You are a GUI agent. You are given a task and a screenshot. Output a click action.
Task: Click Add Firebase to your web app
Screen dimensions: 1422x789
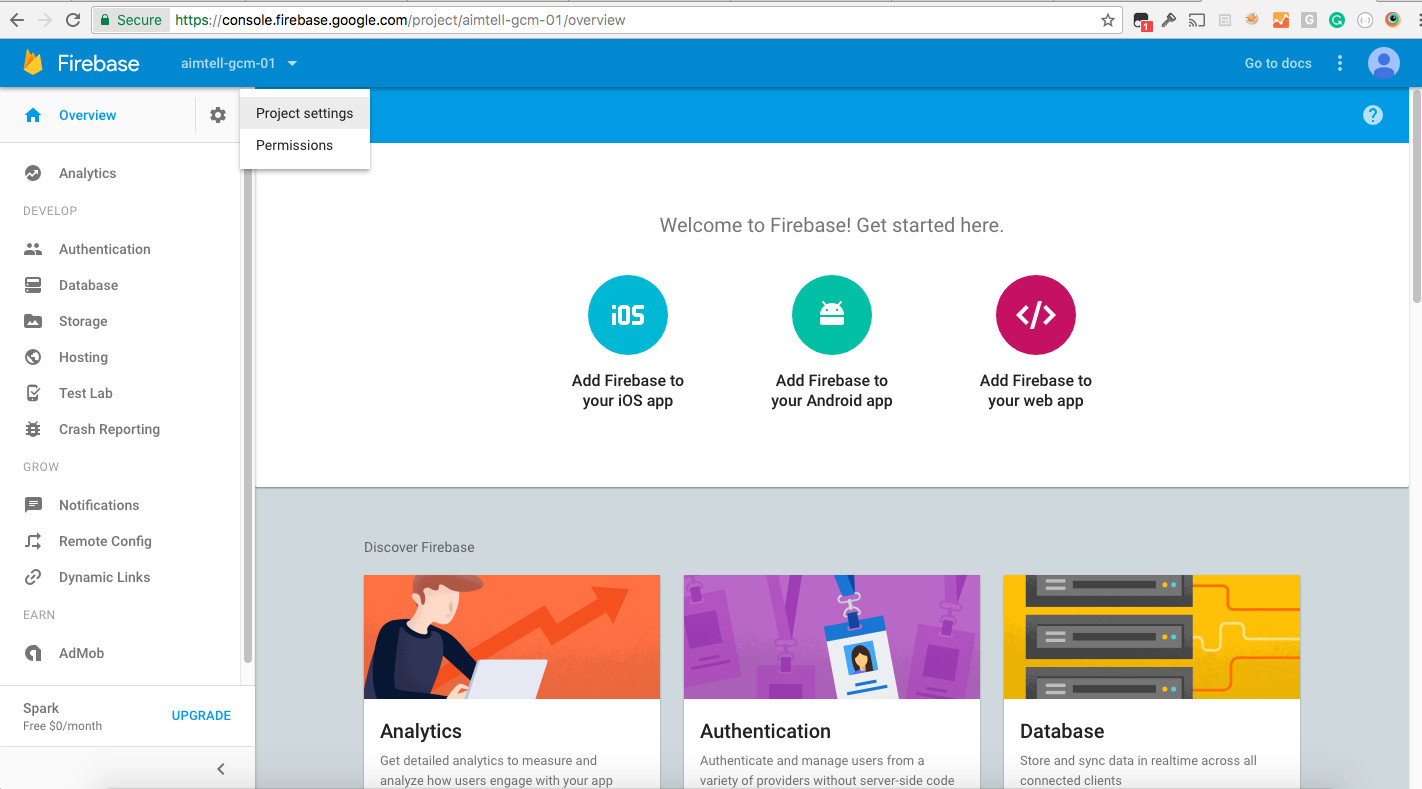click(1036, 390)
